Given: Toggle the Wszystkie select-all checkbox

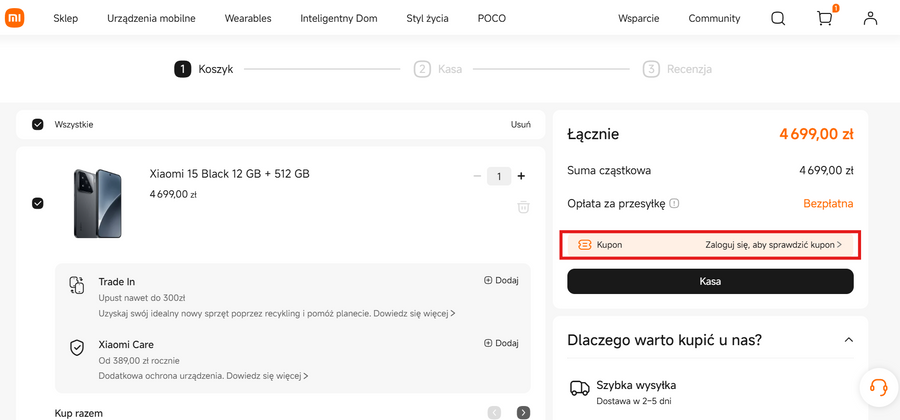Looking at the screenshot, I should 38,124.
